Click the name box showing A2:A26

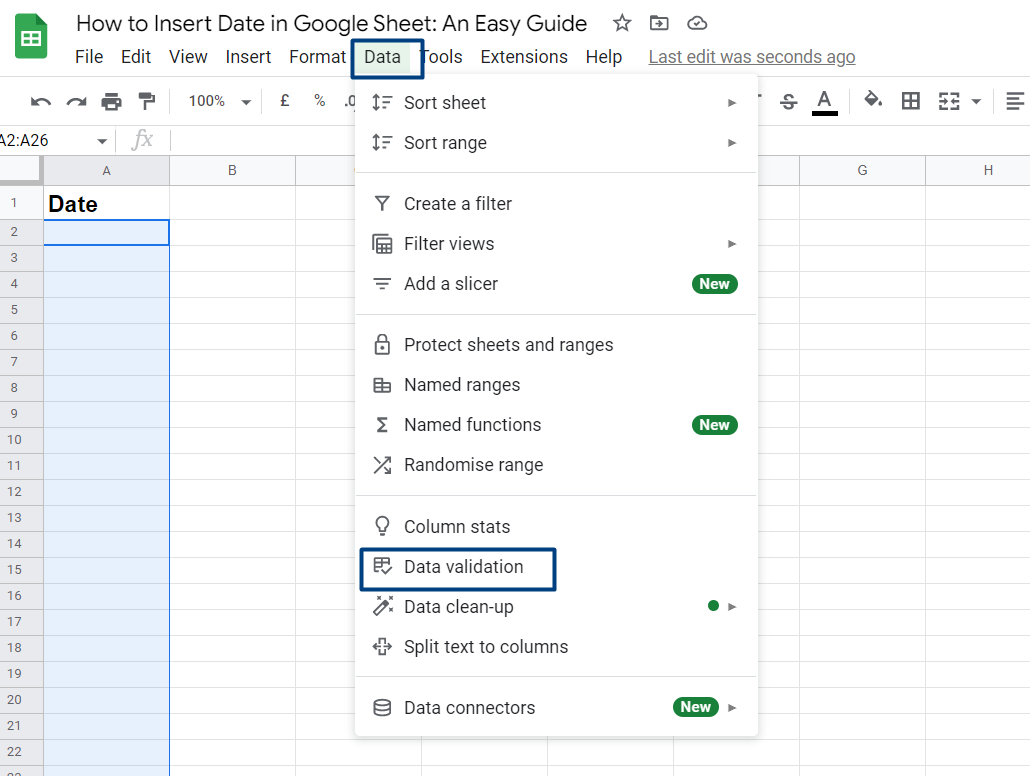pos(47,141)
